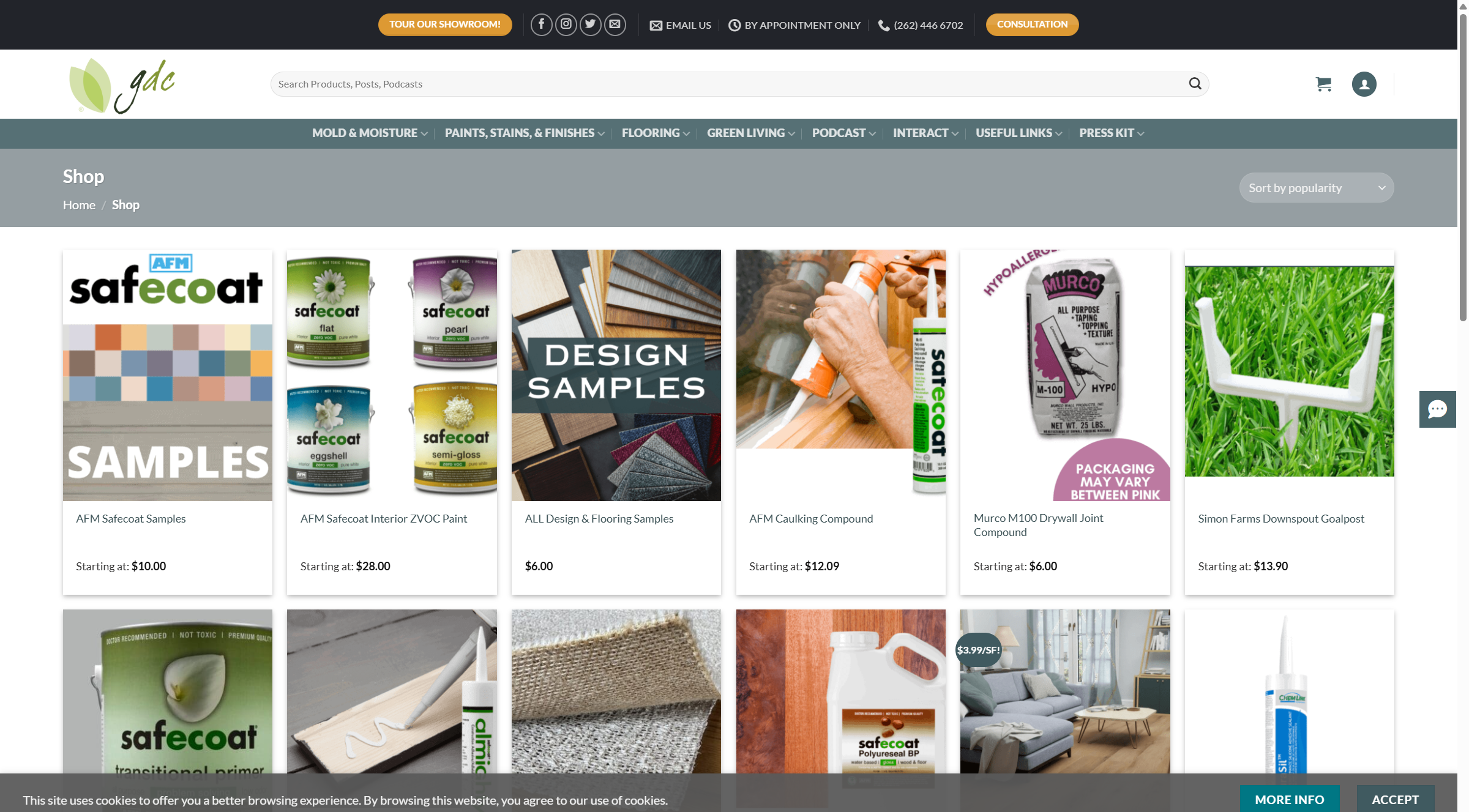Click ALL Design & Flooring Samples title
This screenshot has width=1469, height=812.
599,518
